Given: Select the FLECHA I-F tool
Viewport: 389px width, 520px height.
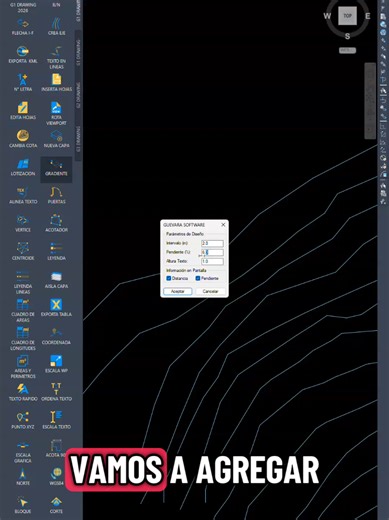Looking at the screenshot, I should [23, 27].
